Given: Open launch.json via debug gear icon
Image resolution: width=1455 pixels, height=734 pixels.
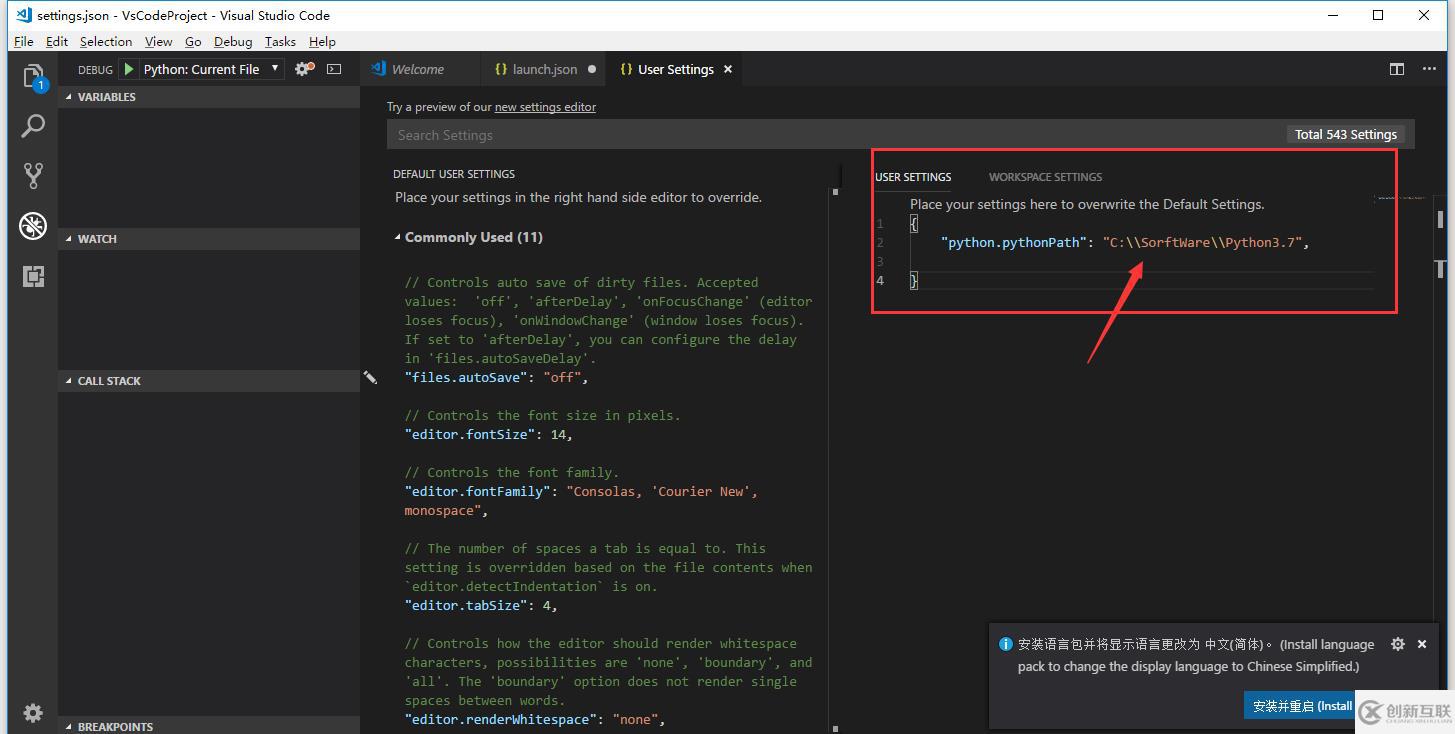Looking at the screenshot, I should (x=305, y=69).
